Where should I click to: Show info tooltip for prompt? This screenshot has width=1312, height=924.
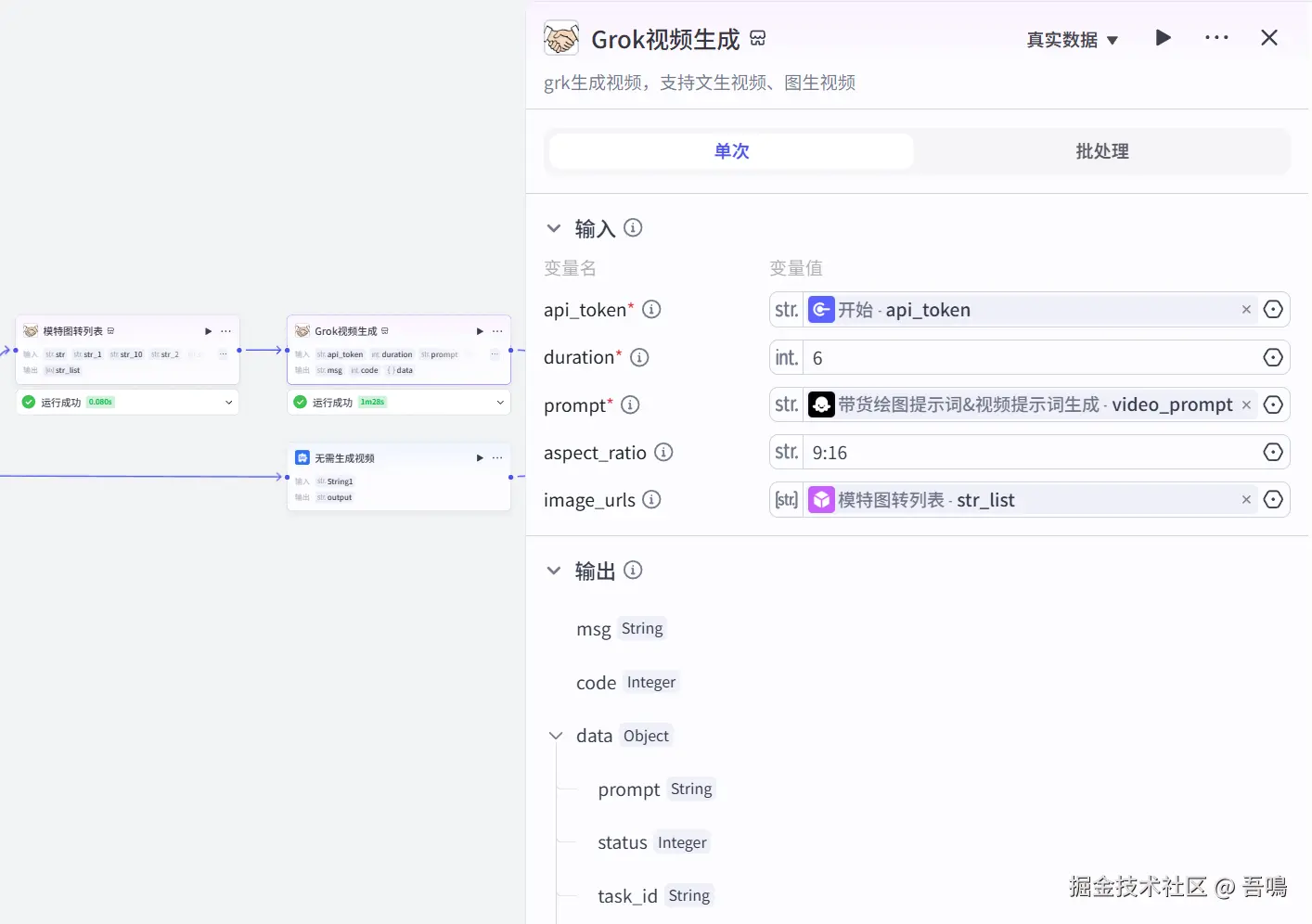coord(630,404)
